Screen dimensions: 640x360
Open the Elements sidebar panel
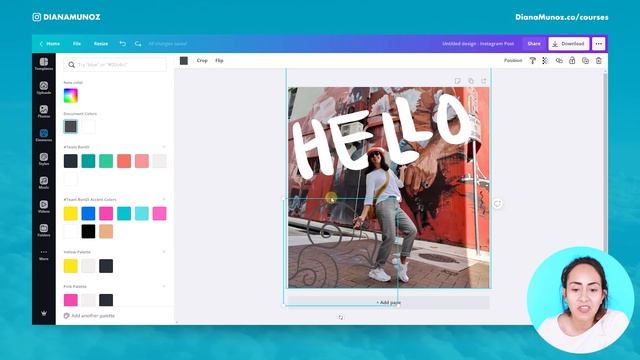44,135
